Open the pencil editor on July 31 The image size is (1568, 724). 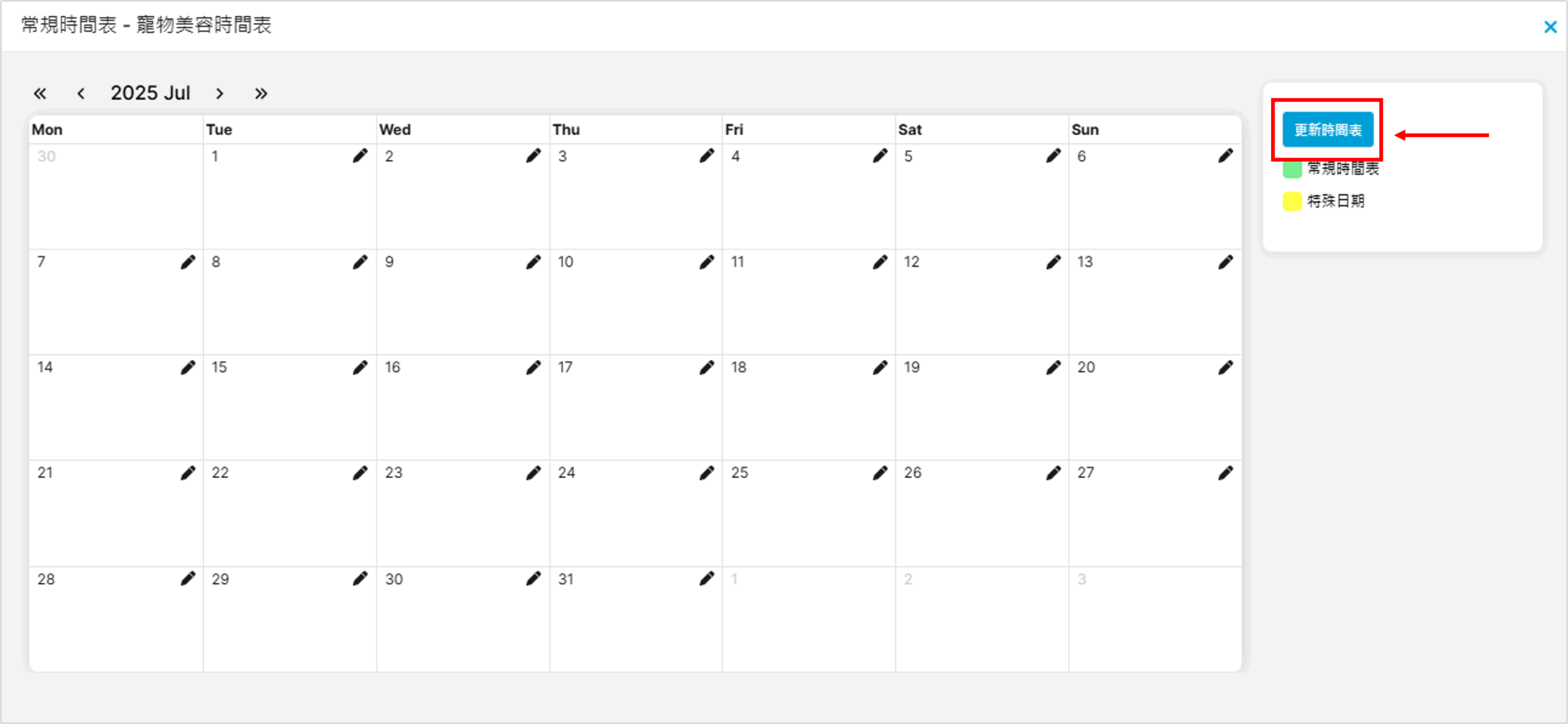[x=707, y=579]
